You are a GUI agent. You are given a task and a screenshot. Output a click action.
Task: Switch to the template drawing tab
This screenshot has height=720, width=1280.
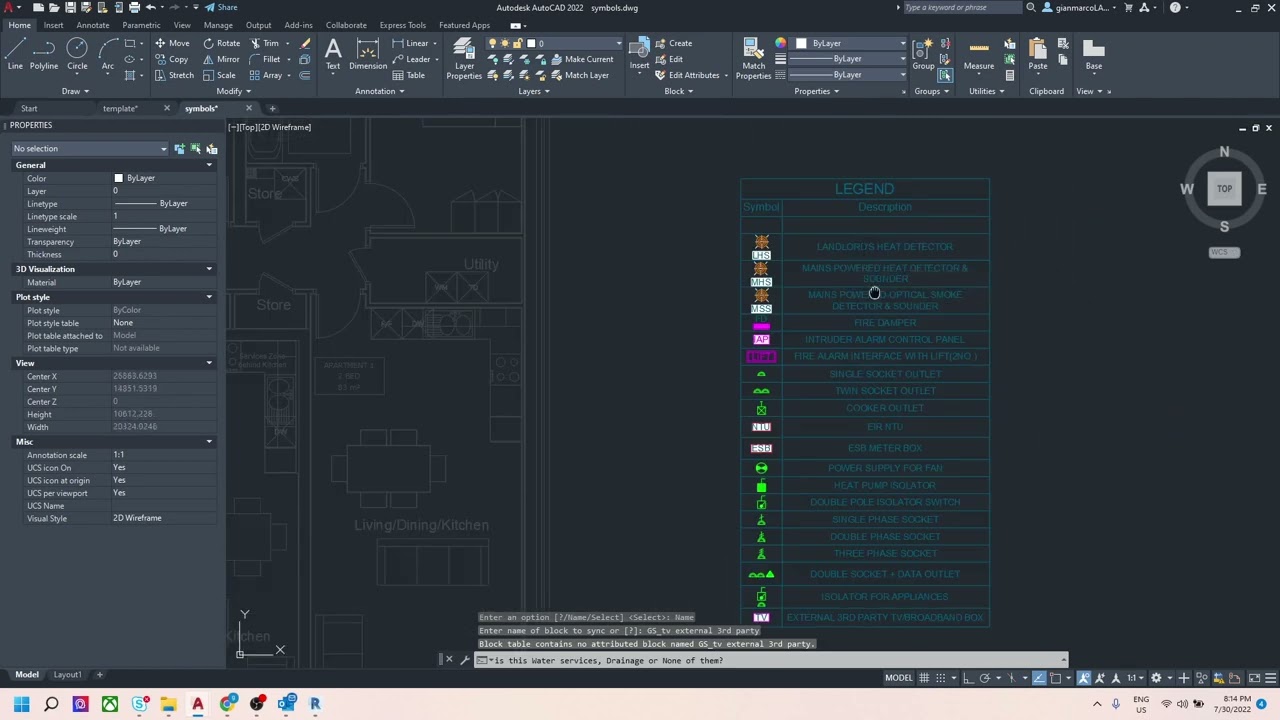tap(119, 108)
